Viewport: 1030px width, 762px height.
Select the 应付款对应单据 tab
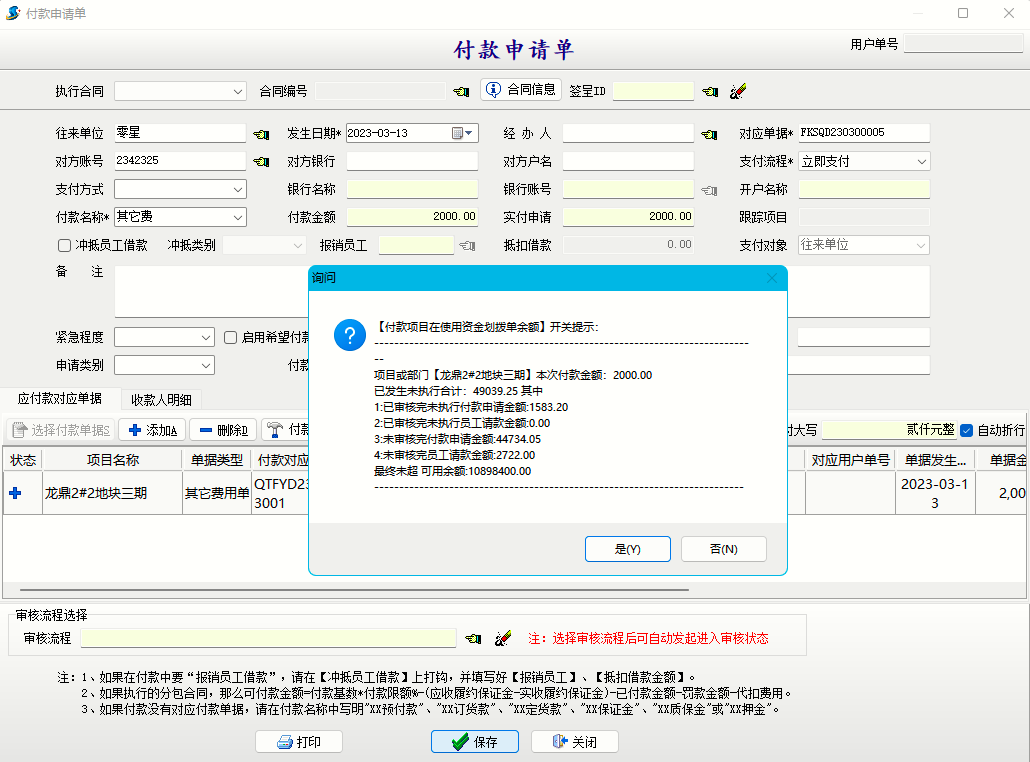tap(60, 398)
